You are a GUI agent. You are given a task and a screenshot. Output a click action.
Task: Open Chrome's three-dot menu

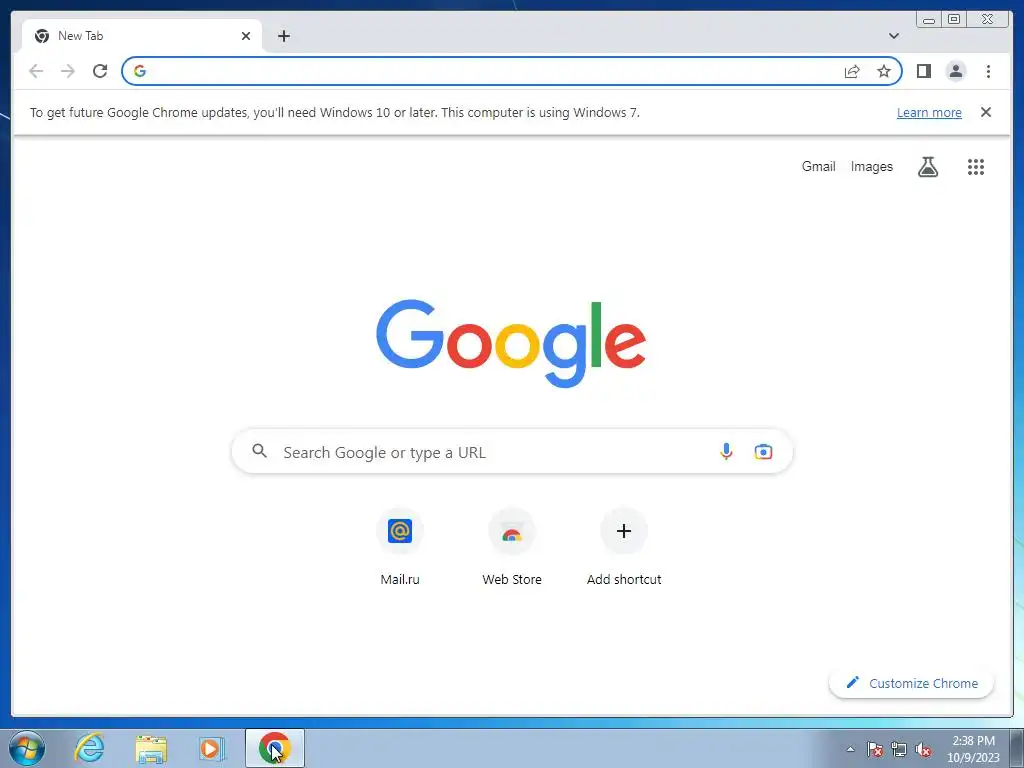(988, 71)
